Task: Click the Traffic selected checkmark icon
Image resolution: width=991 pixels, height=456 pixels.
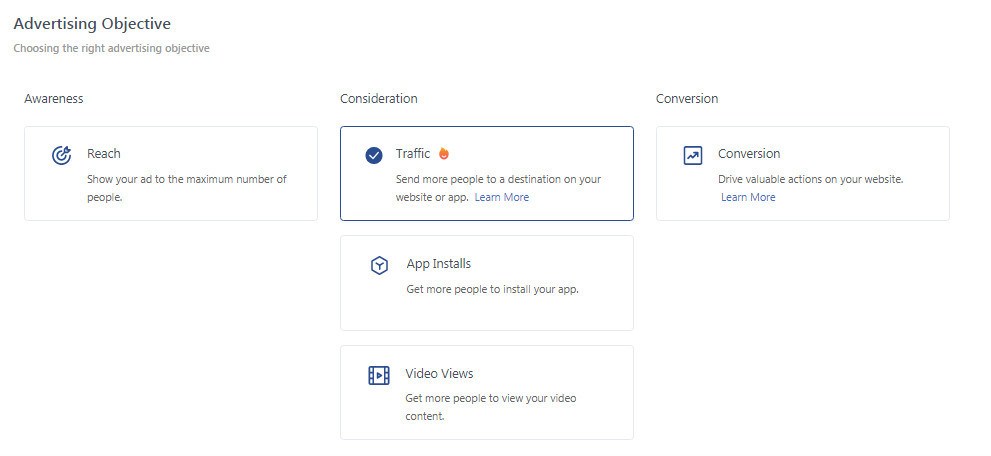Action: (374, 155)
